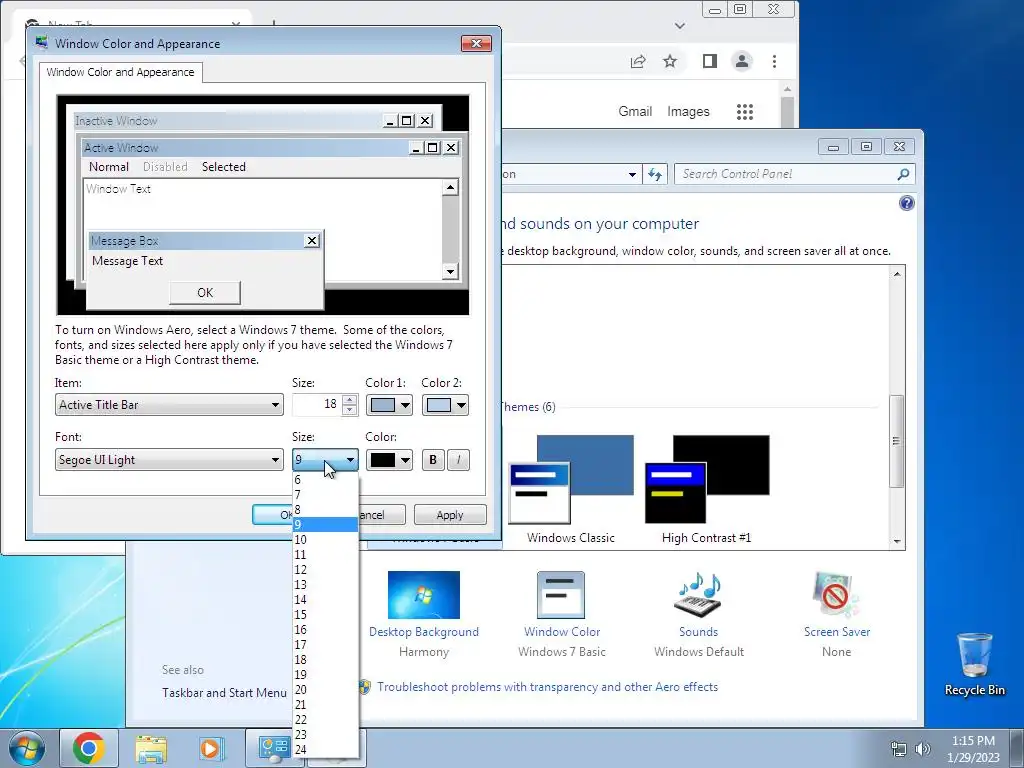Decrease item Size with down spinner arrow

pyautogui.click(x=349, y=410)
